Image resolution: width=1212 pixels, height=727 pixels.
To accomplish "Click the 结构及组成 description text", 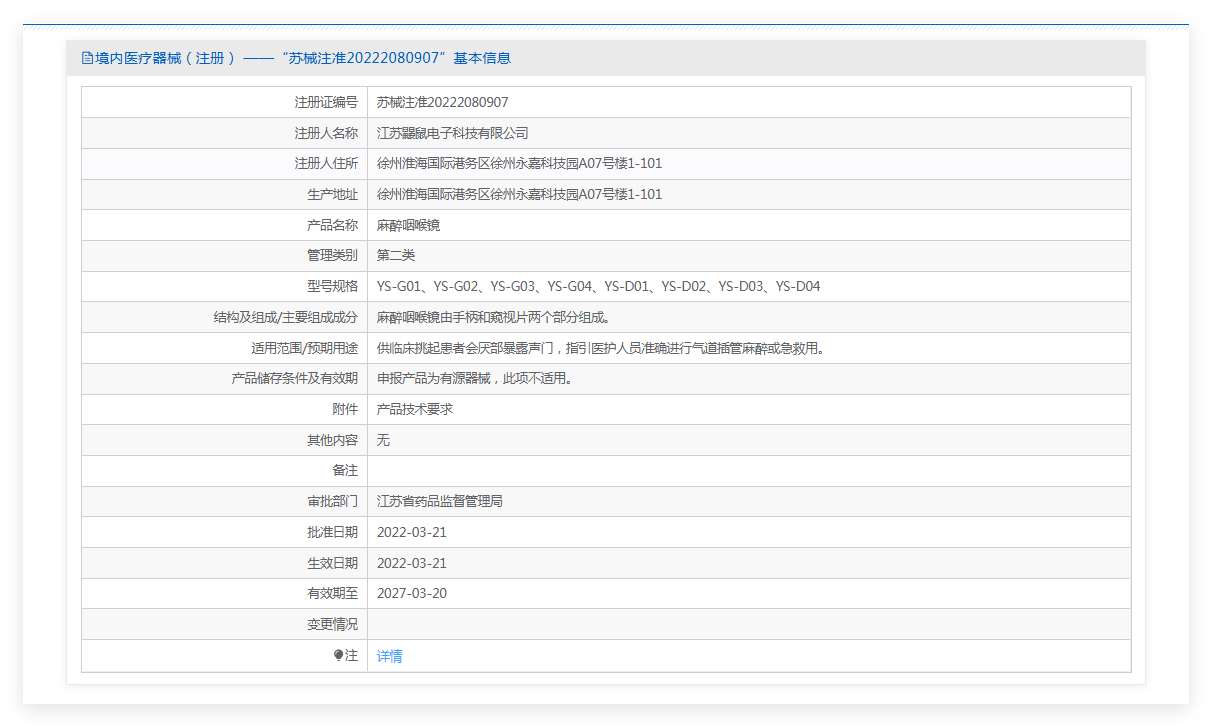I will click(x=493, y=317).
